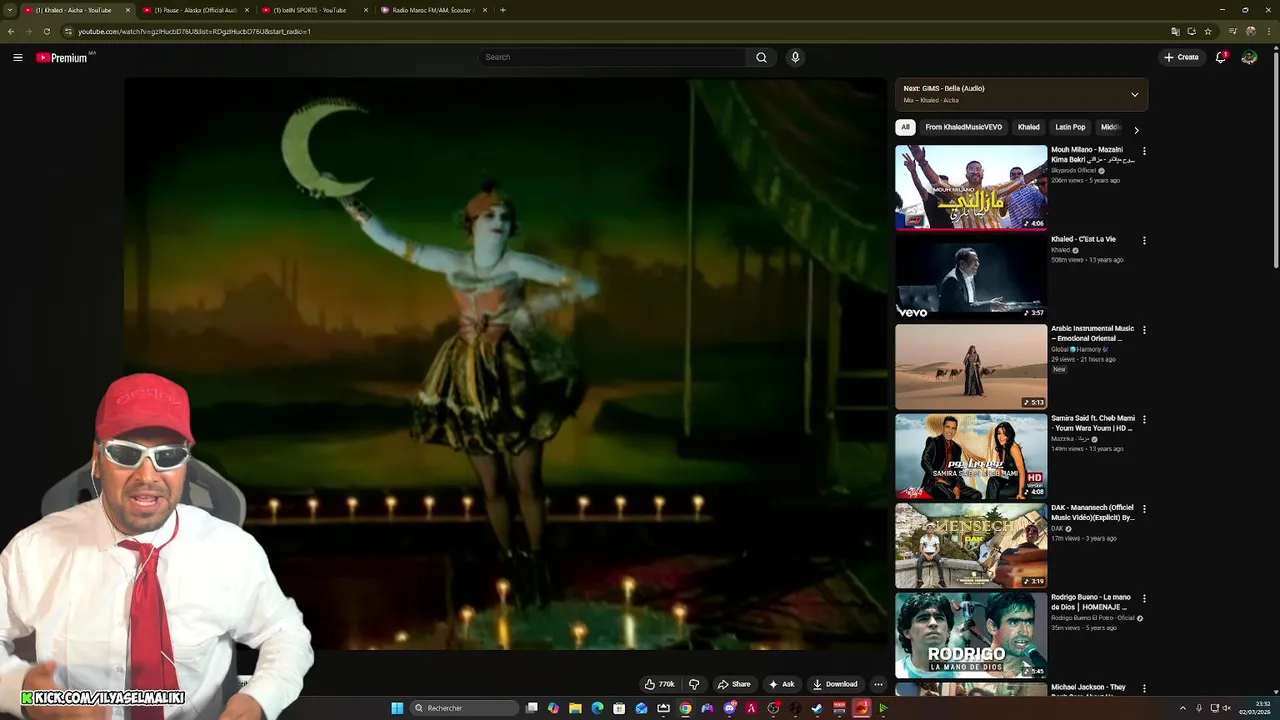Screen dimensions: 1280x720
Task: Open DAK - Manansech video title
Action: [x=1093, y=512]
